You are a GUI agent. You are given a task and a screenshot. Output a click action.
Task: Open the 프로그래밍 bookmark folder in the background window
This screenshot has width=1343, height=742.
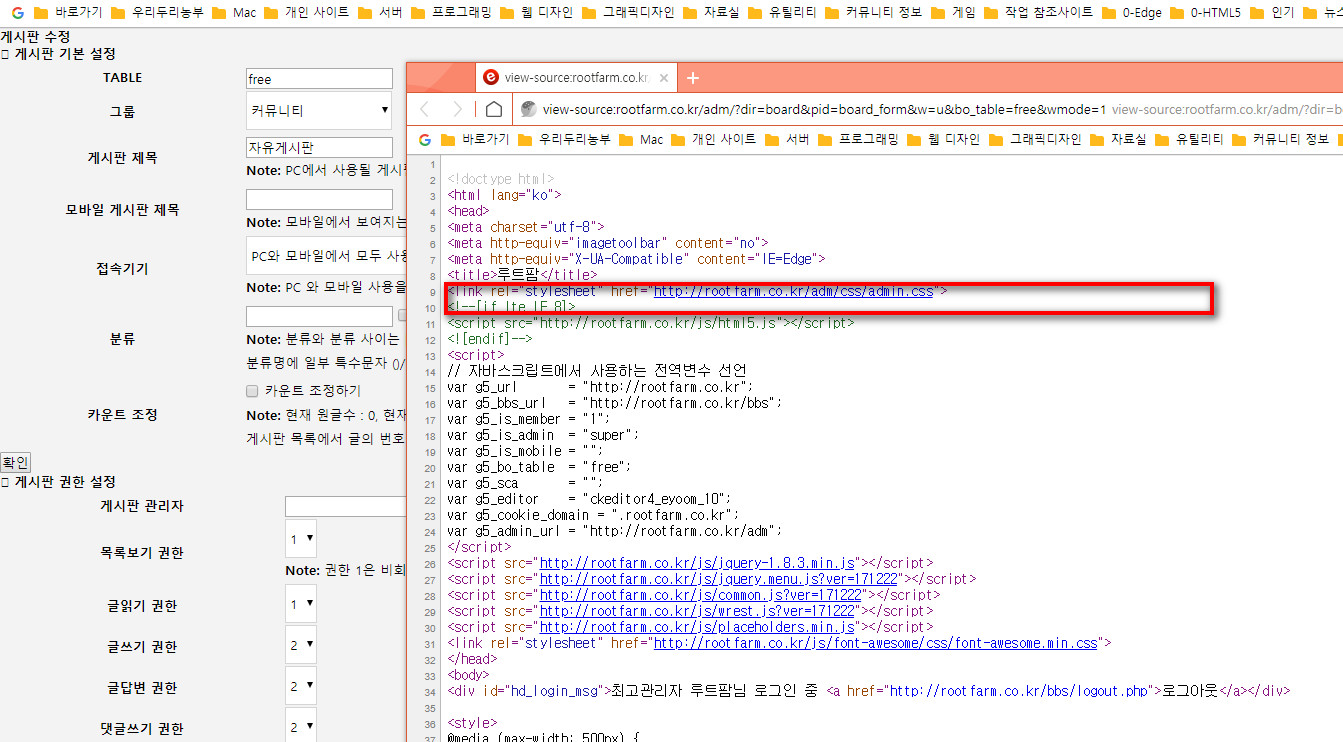pos(452,13)
